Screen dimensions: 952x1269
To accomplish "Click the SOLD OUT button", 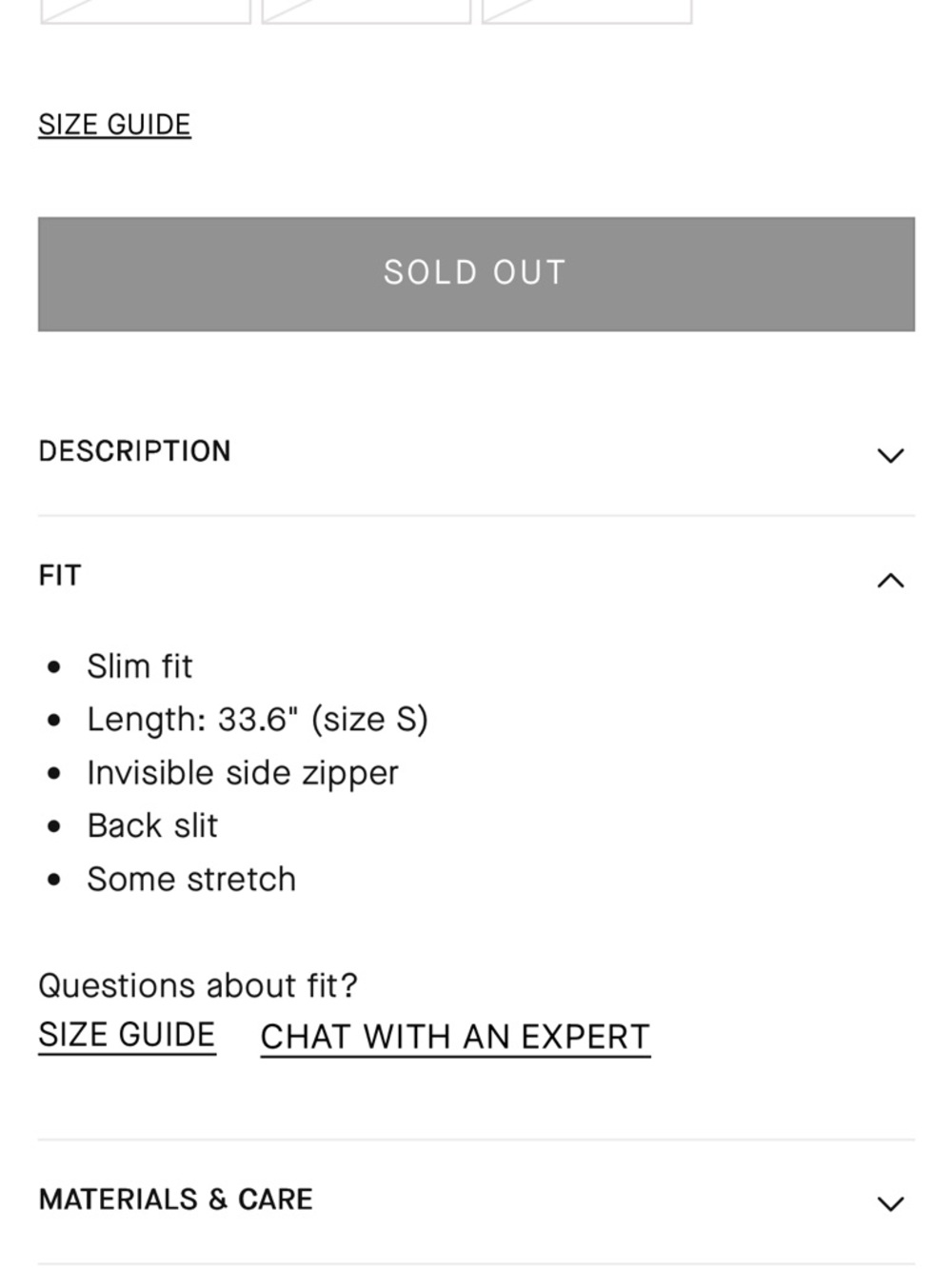I will click(x=475, y=273).
